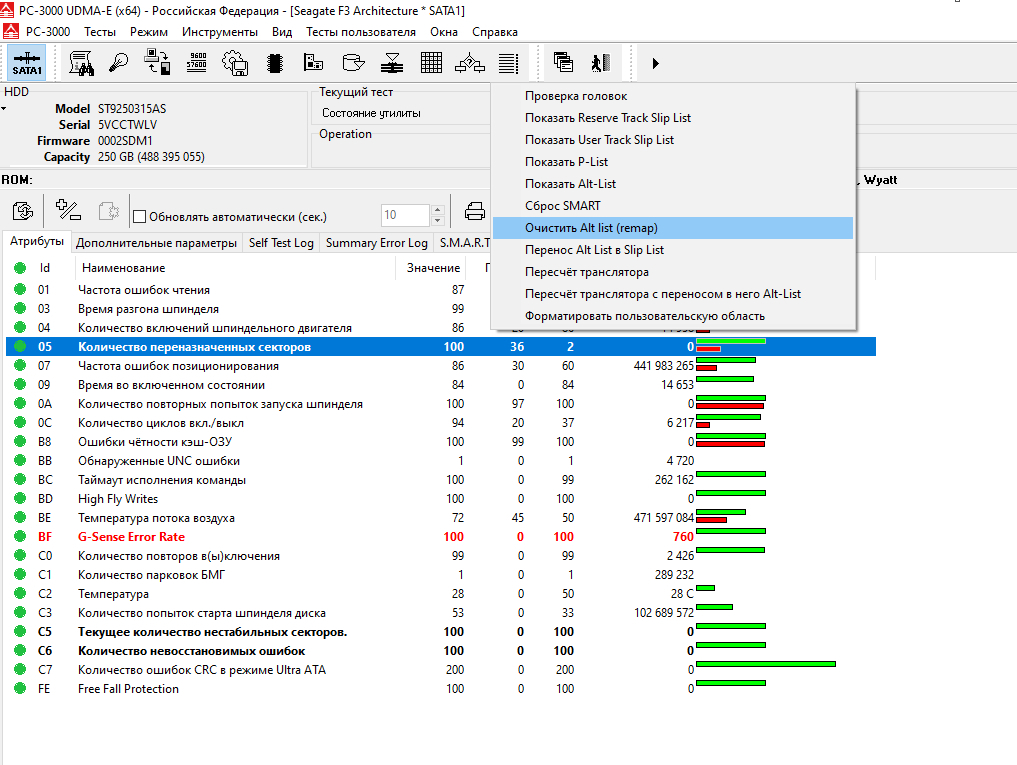Open the 9600/57600 baud rate settings icon
Image resolution: width=1017 pixels, height=765 pixels.
tap(197, 63)
